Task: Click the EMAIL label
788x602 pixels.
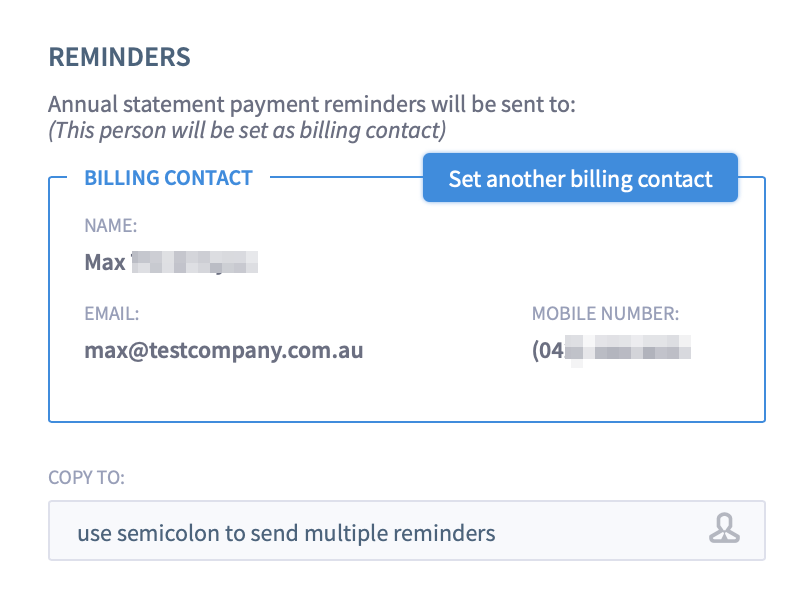Action: click(111, 314)
